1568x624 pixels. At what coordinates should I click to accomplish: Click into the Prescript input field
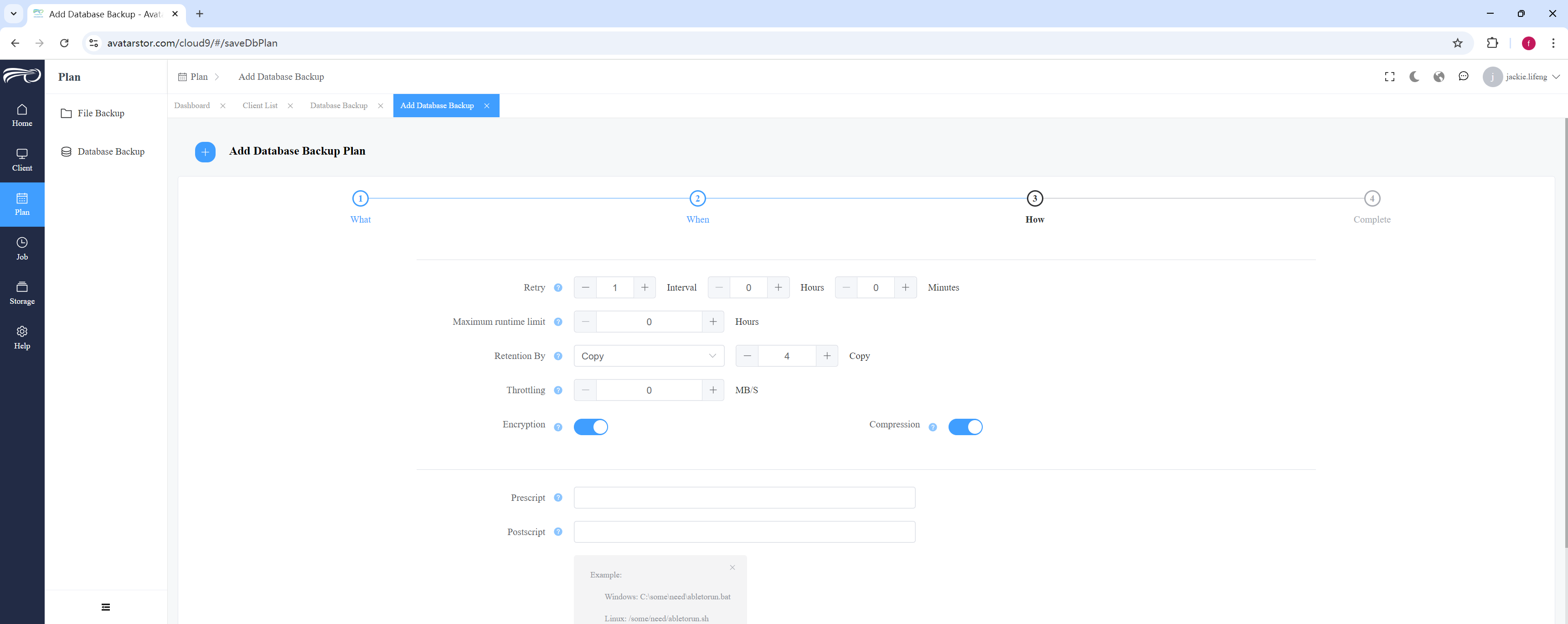(744, 497)
